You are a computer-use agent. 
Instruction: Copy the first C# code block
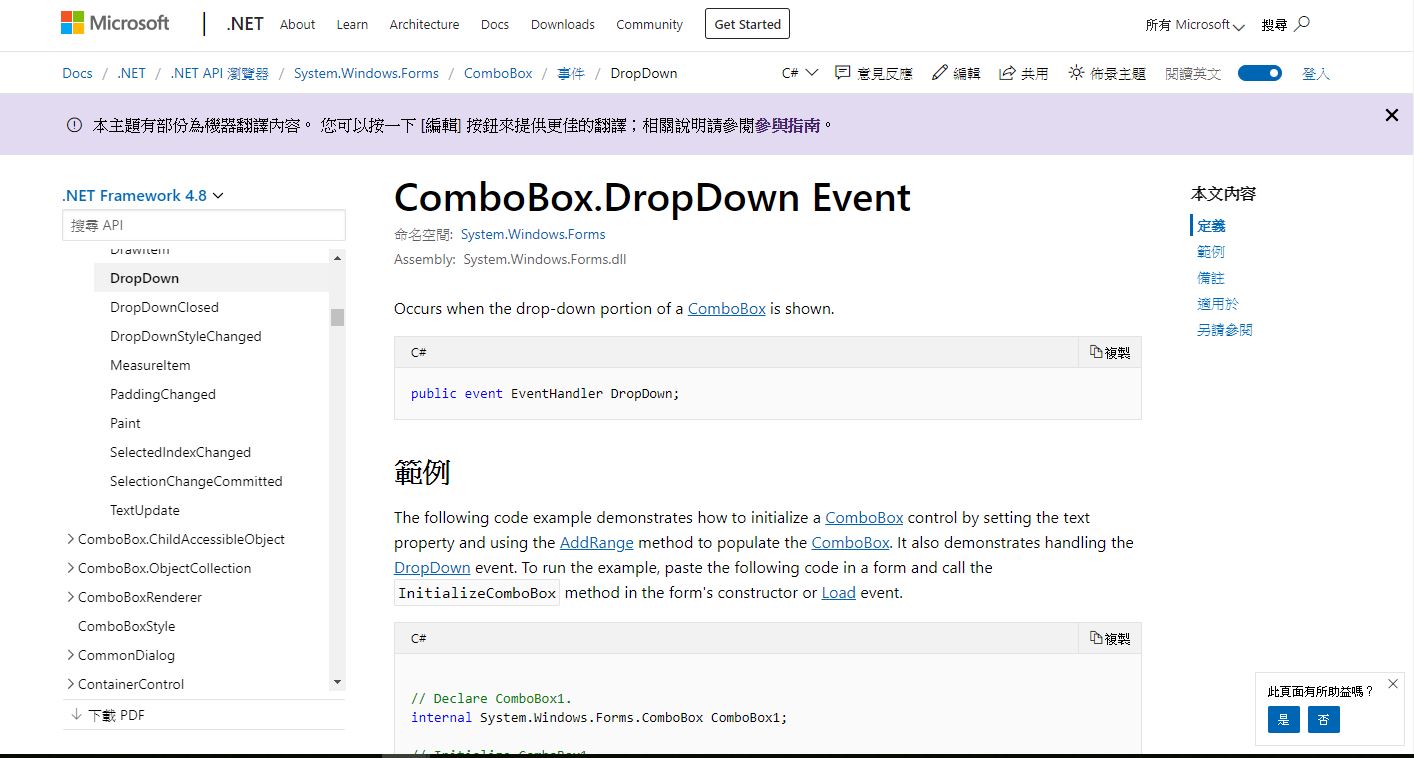[1110, 352]
